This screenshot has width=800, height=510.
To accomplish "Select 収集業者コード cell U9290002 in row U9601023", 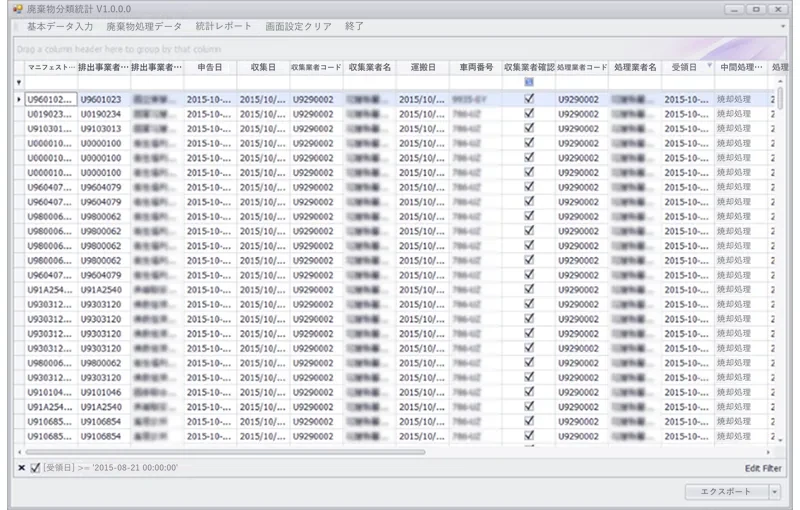I will tap(316, 99).
